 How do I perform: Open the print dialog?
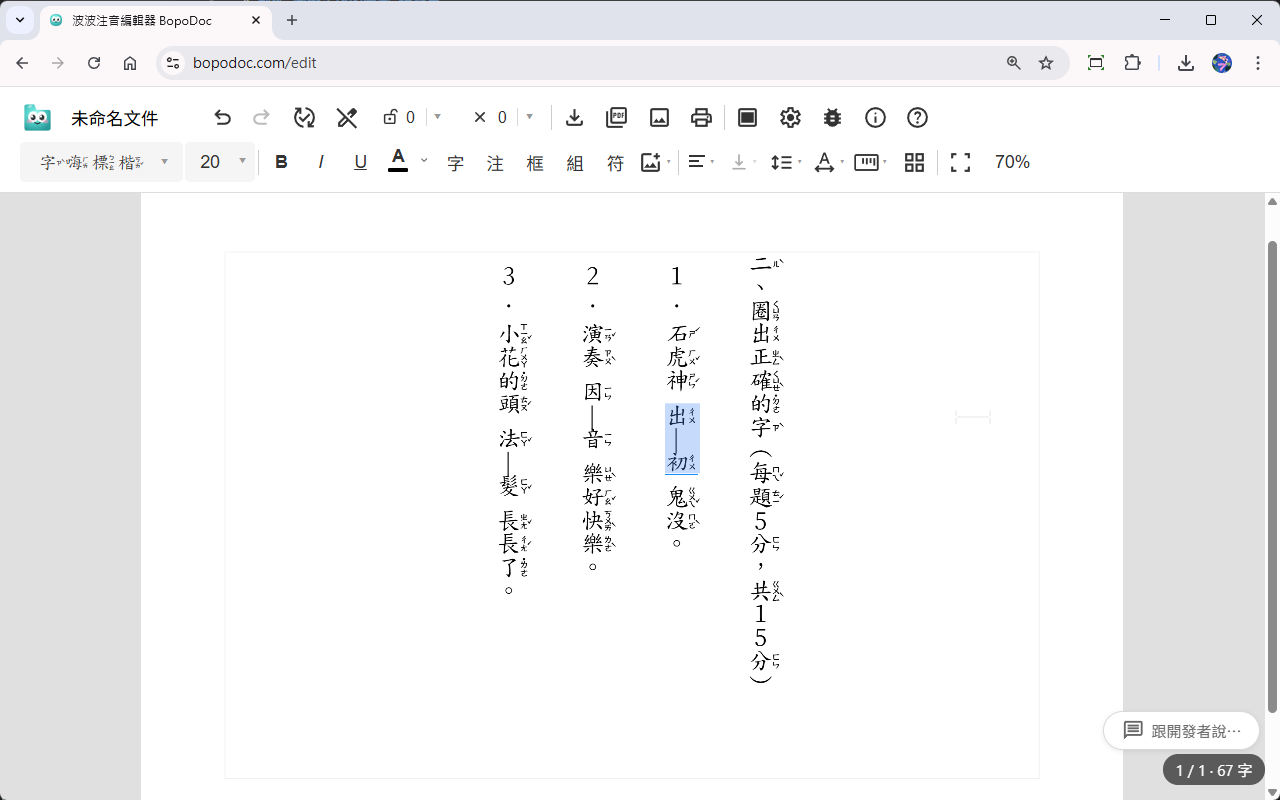701,117
